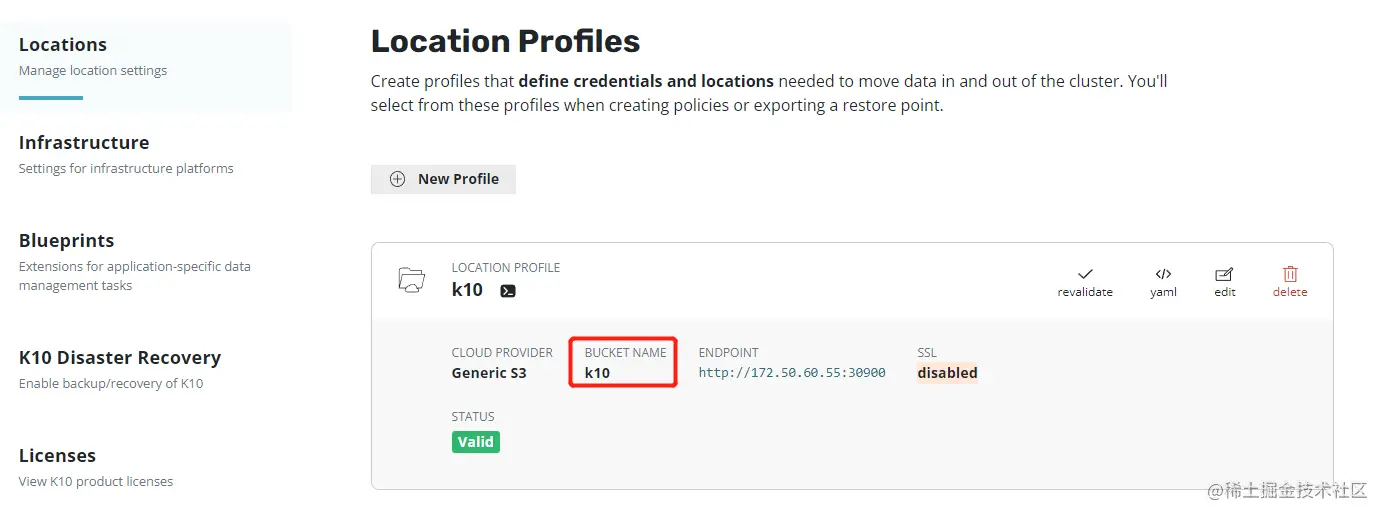Screen dimensions: 1384x517
Task: Click the endpoint URL http://172.50.60.55:30900
Action: pyautogui.click(x=792, y=373)
